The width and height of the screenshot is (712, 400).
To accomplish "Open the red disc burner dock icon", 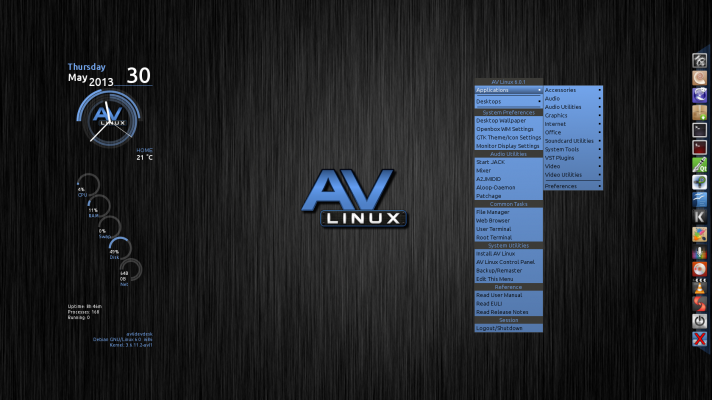I will coord(699,269).
